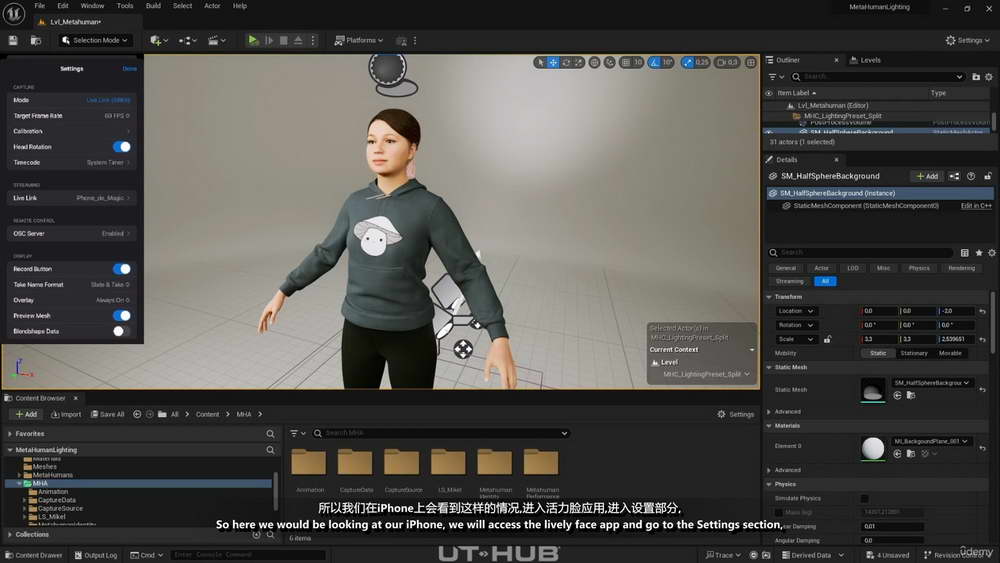
Task: Select the viewport Select mode arrow icon
Action: 541,62
